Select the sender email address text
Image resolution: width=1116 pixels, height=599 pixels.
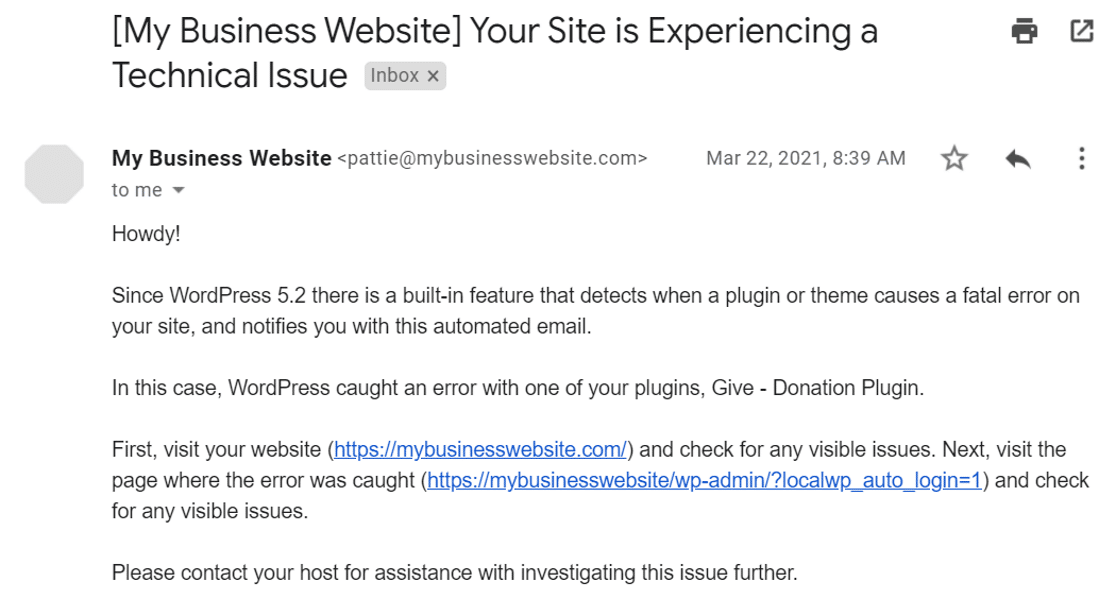click(492, 158)
